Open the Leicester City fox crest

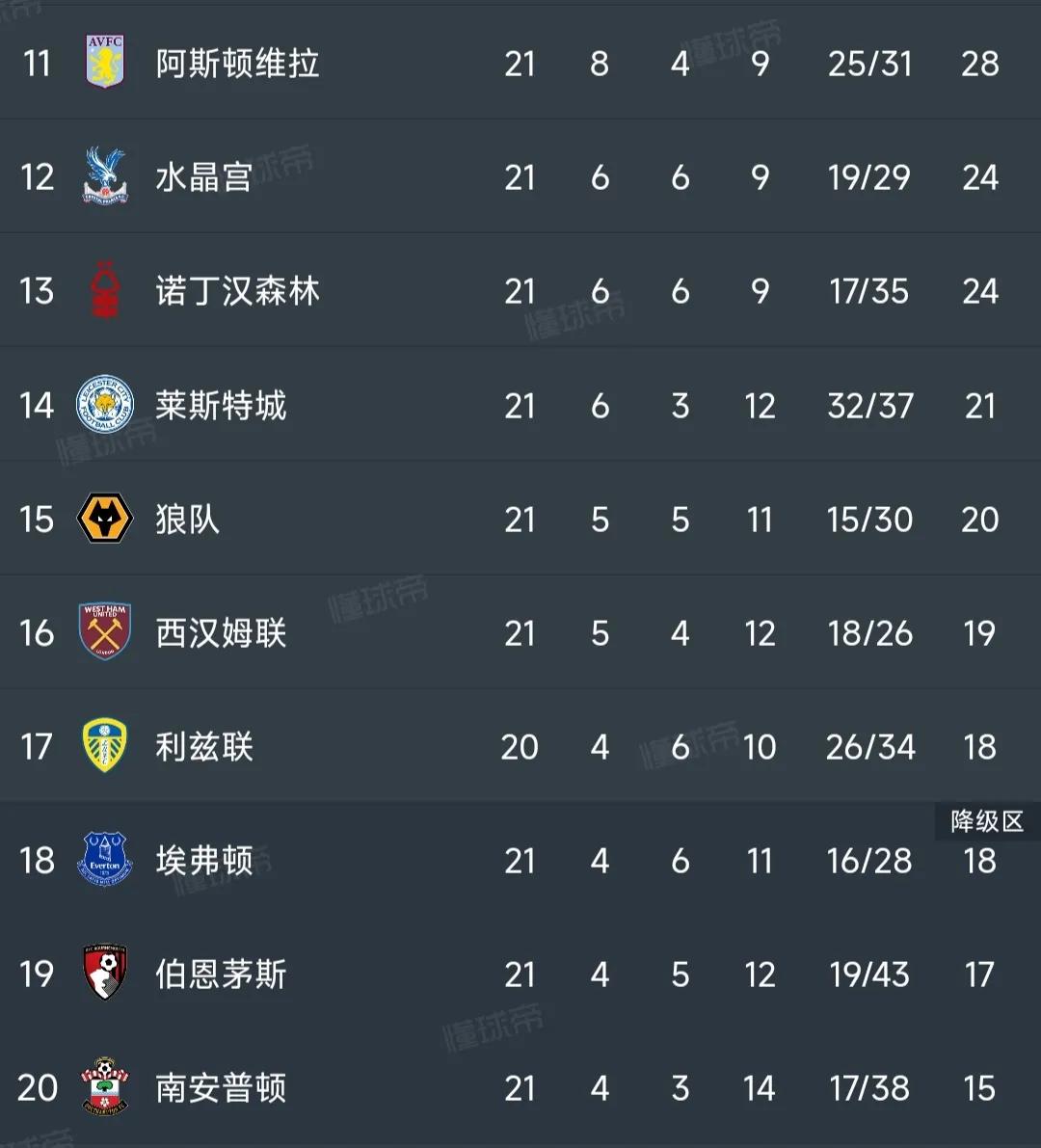[104, 405]
